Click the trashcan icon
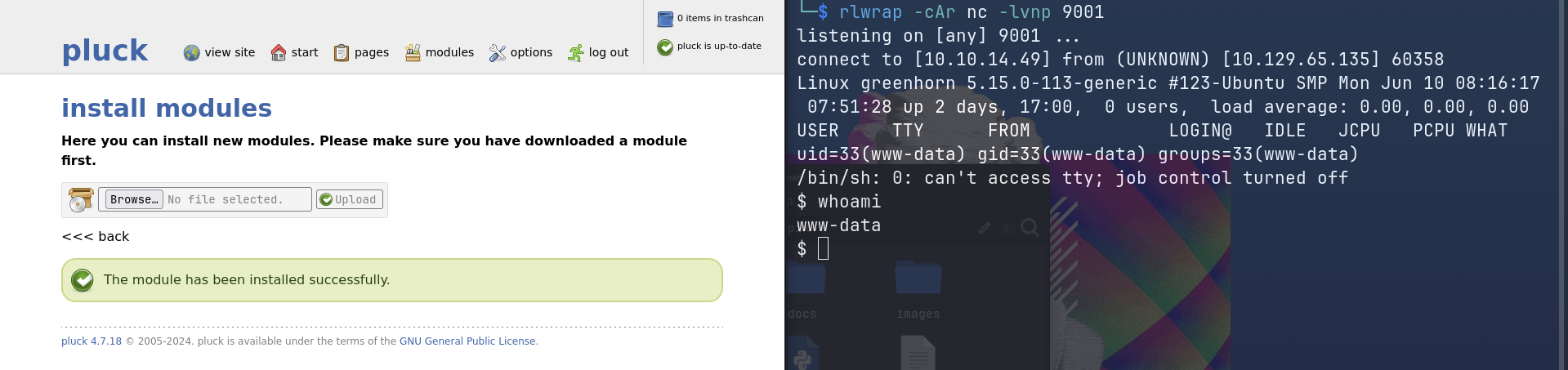1568x370 pixels. click(x=665, y=19)
